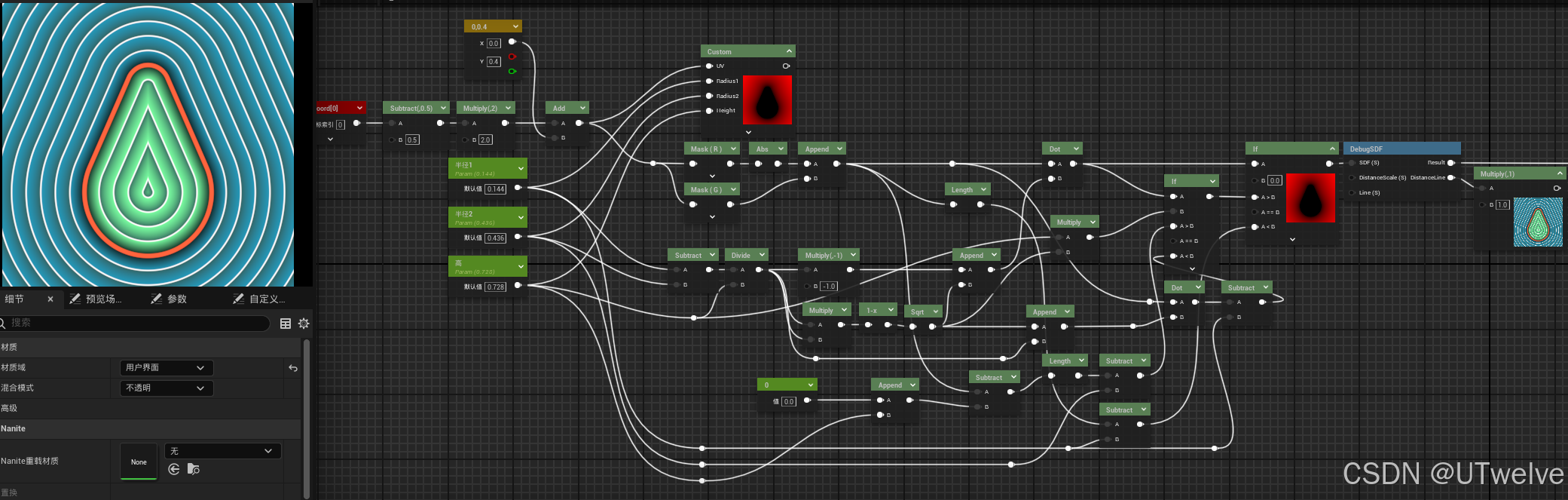Click the 高 parameter output pin
This screenshot has width=1568, height=500.
click(x=518, y=286)
